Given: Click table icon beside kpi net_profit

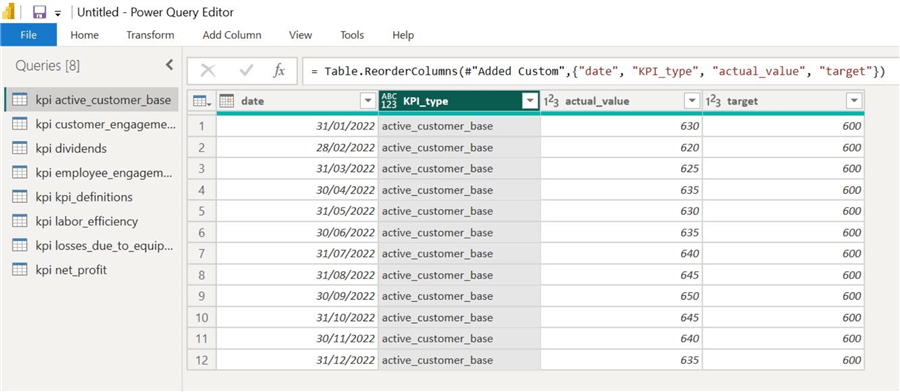Looking at the screenshot, I should pos(20,270).
